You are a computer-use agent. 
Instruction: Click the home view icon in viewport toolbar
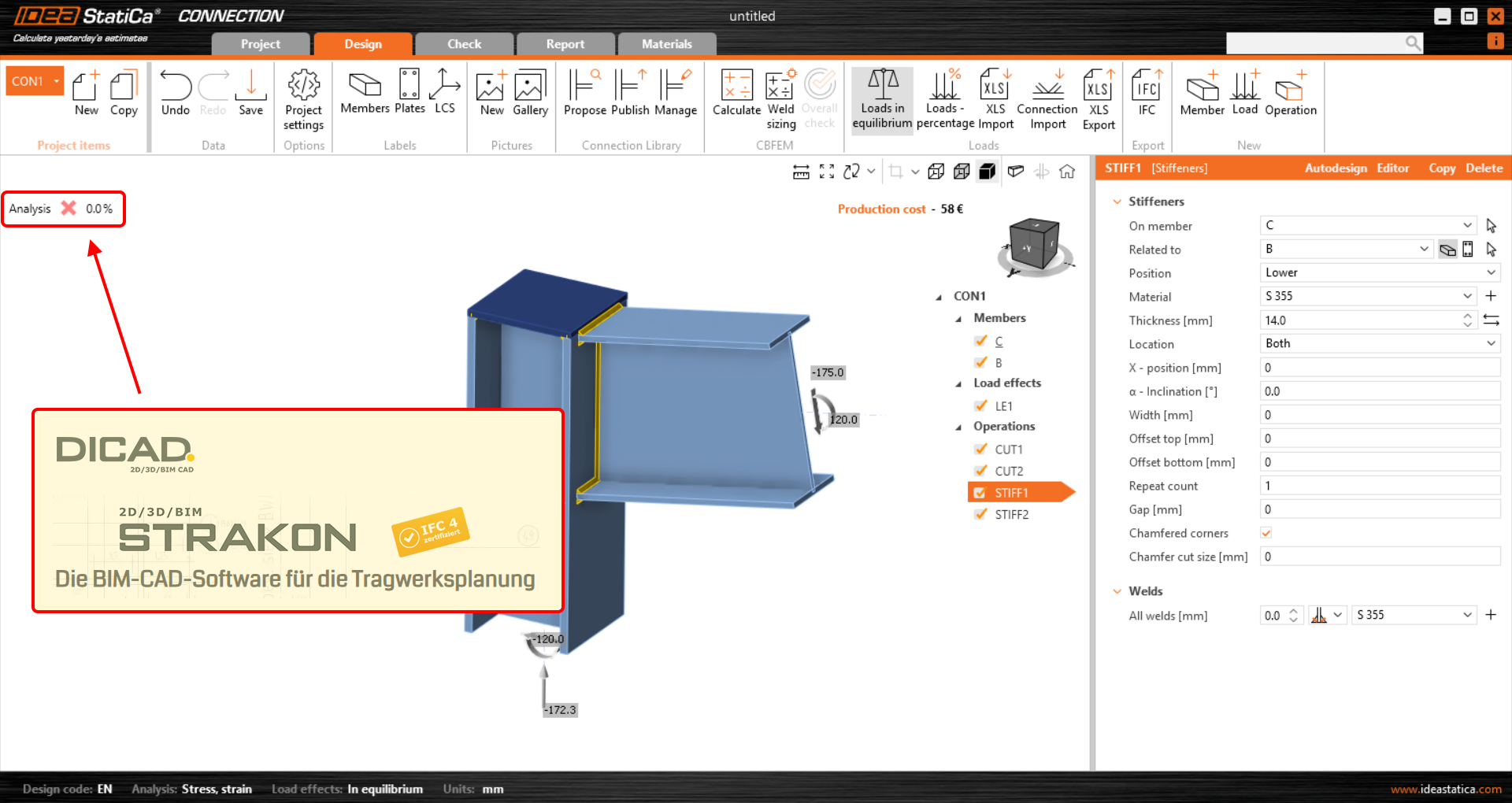[1067, 172]
